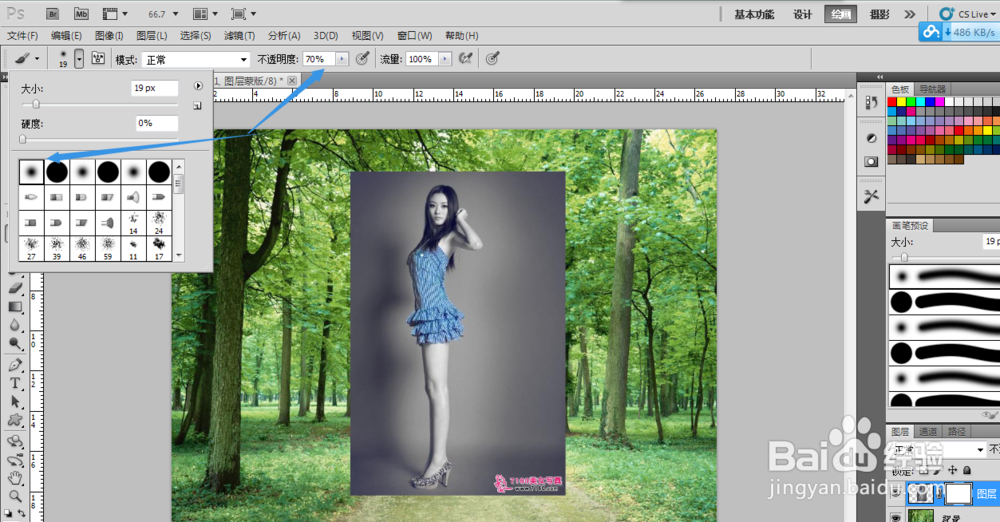
Task: Open the 图像(I) menu
Action: (109, 36)
